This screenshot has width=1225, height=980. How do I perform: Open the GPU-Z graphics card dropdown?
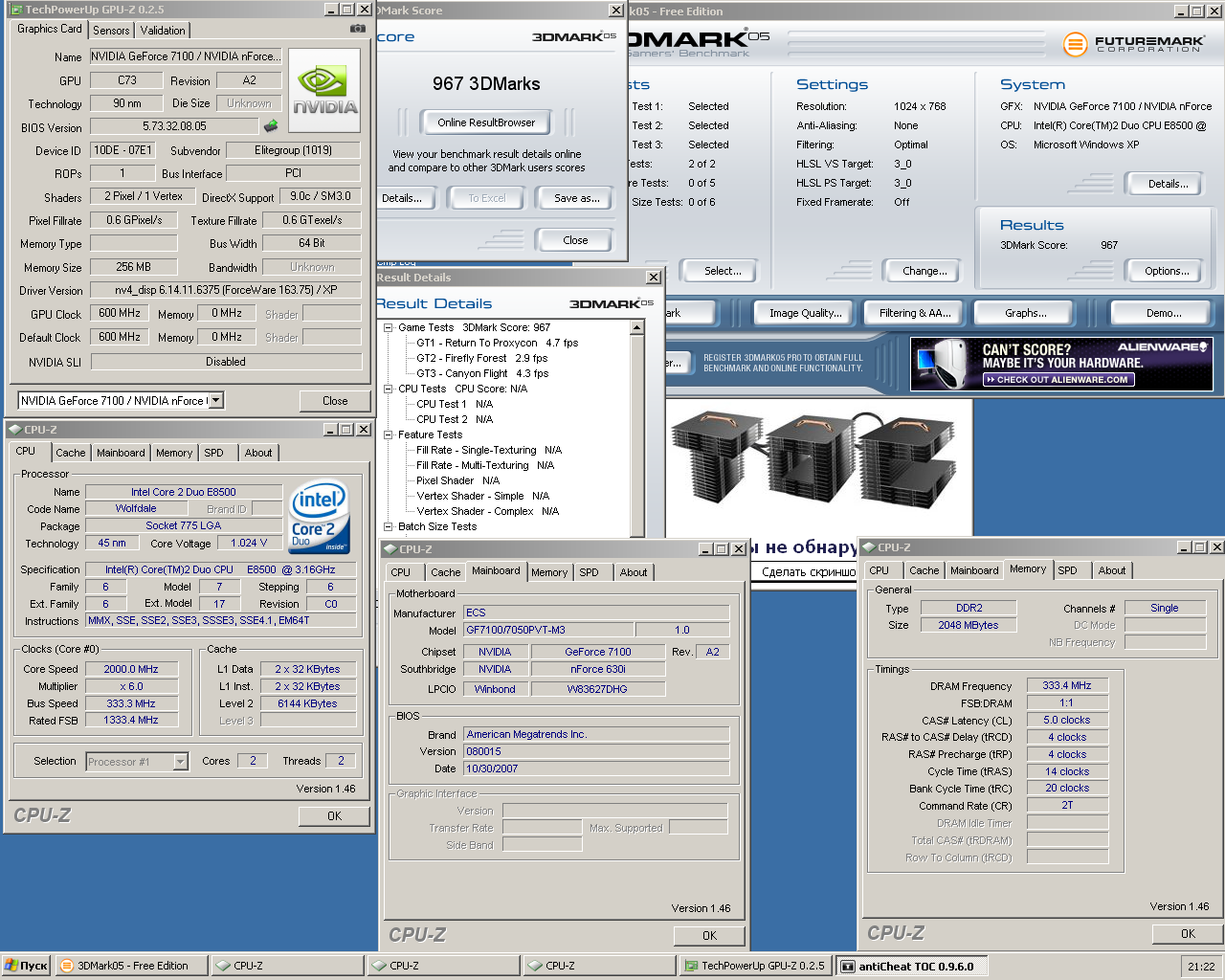[215, 400]
